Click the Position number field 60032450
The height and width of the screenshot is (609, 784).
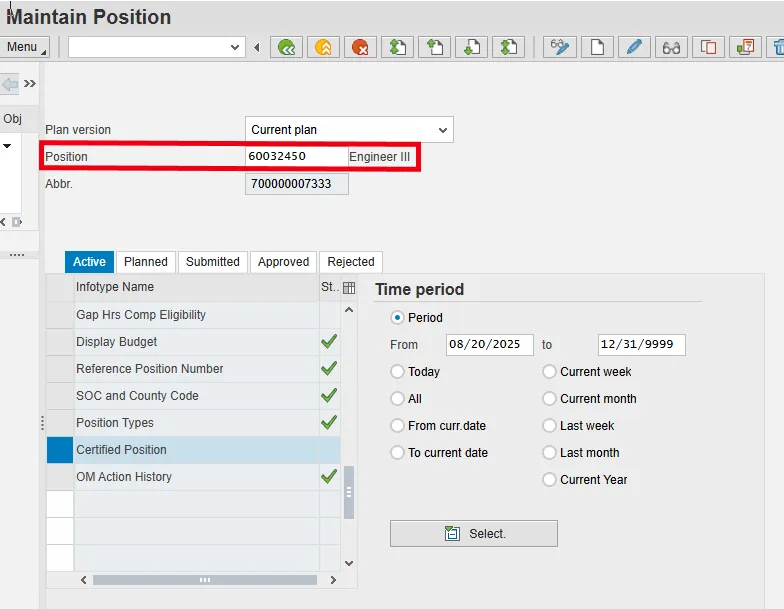click(x=296, y=156)
